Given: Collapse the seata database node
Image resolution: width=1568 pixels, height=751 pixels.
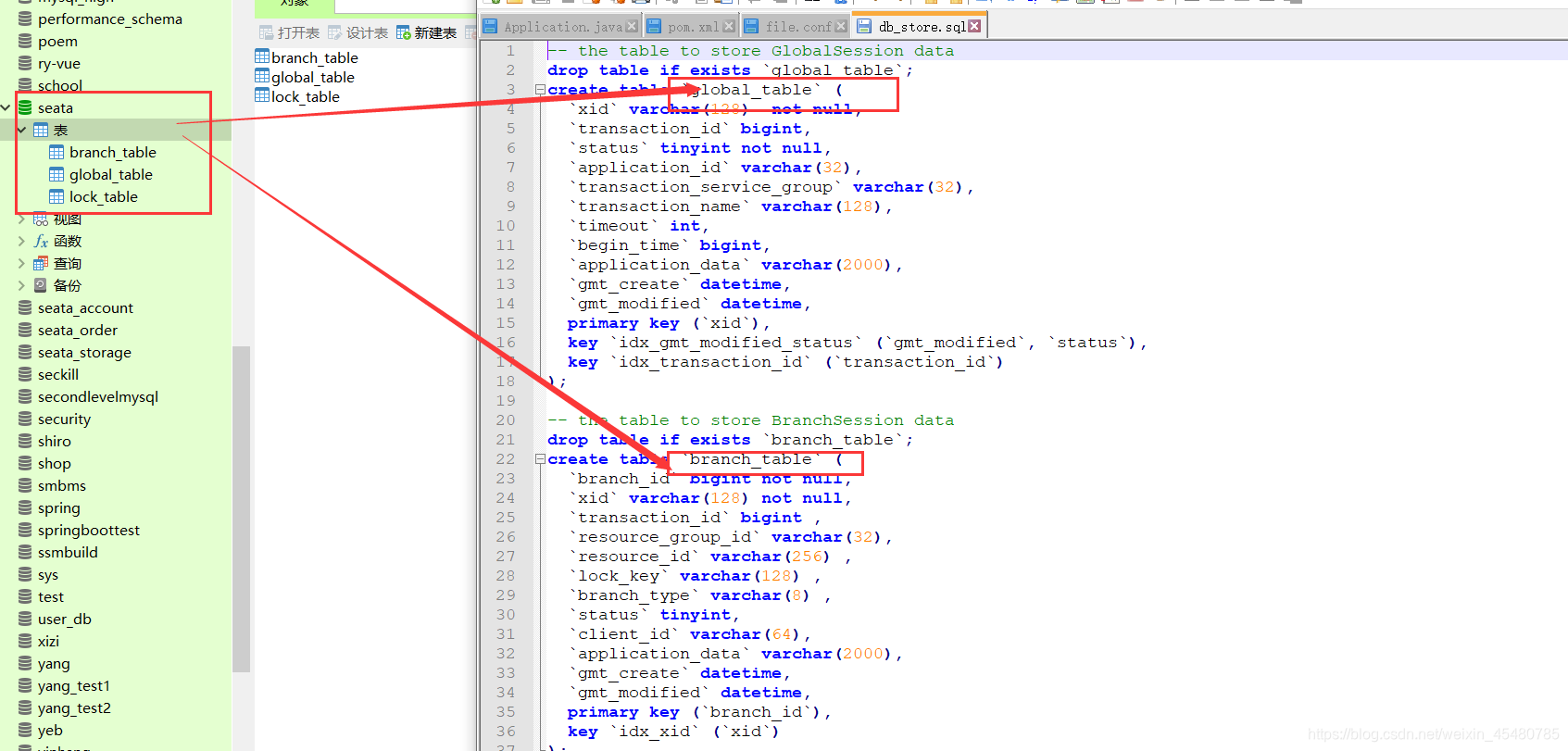Looking at the screenshot, I should coord(6,108).
